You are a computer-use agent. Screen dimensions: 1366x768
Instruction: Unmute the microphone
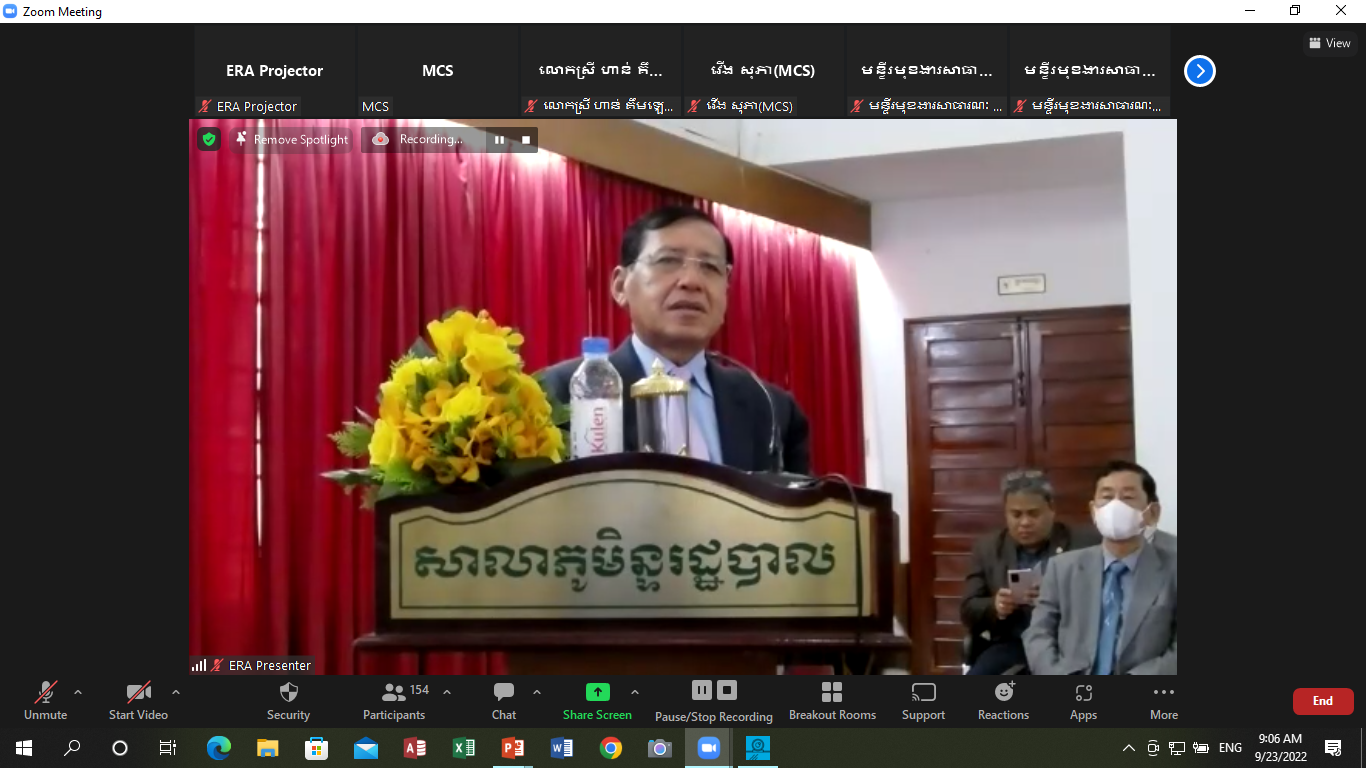coord(45,692)
